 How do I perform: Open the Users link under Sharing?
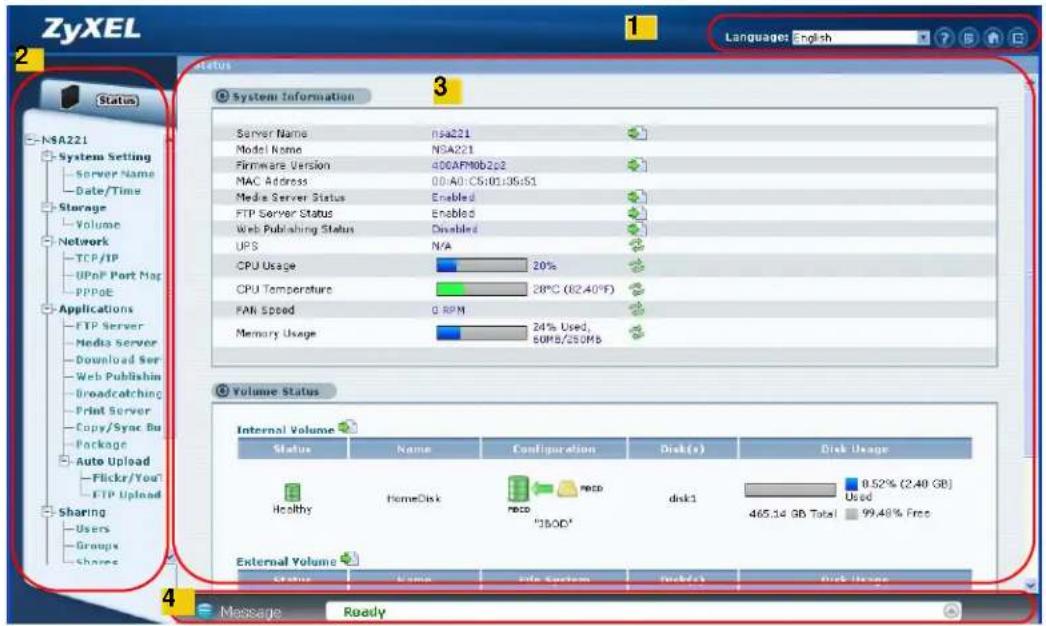93,529
